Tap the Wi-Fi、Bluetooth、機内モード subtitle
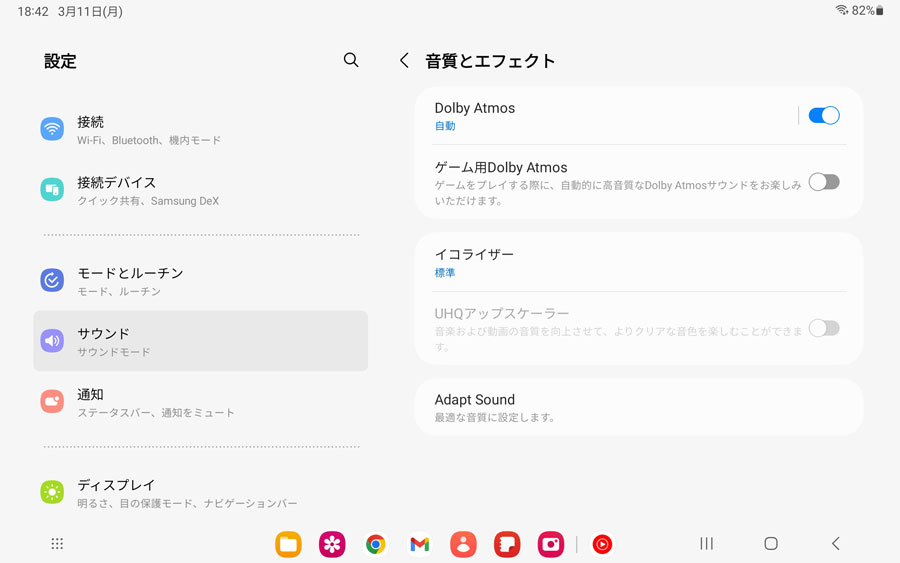This screenshot has width=900, height=563. point(149,140)
